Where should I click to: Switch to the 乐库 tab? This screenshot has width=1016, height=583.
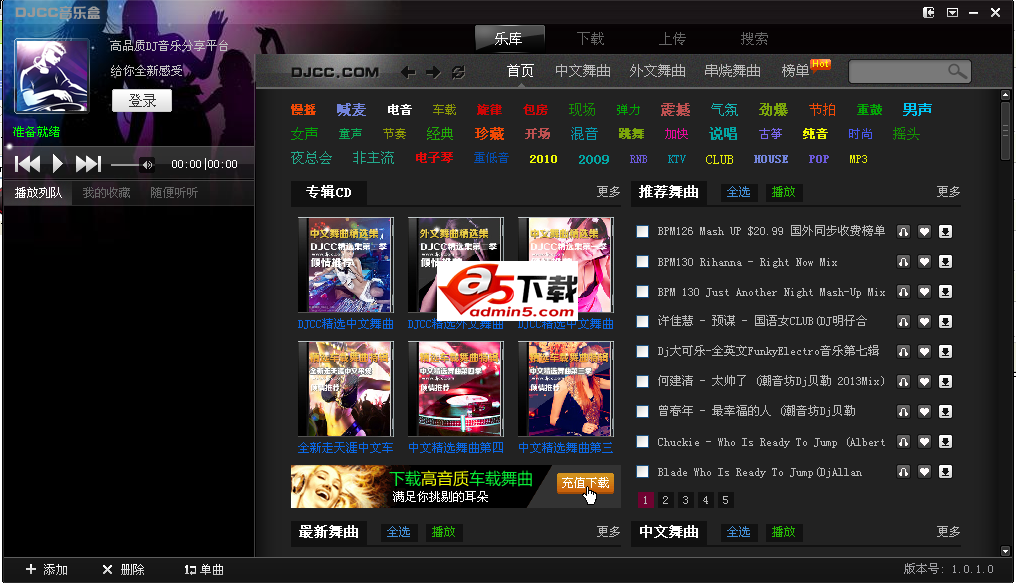tap(509, 39)
